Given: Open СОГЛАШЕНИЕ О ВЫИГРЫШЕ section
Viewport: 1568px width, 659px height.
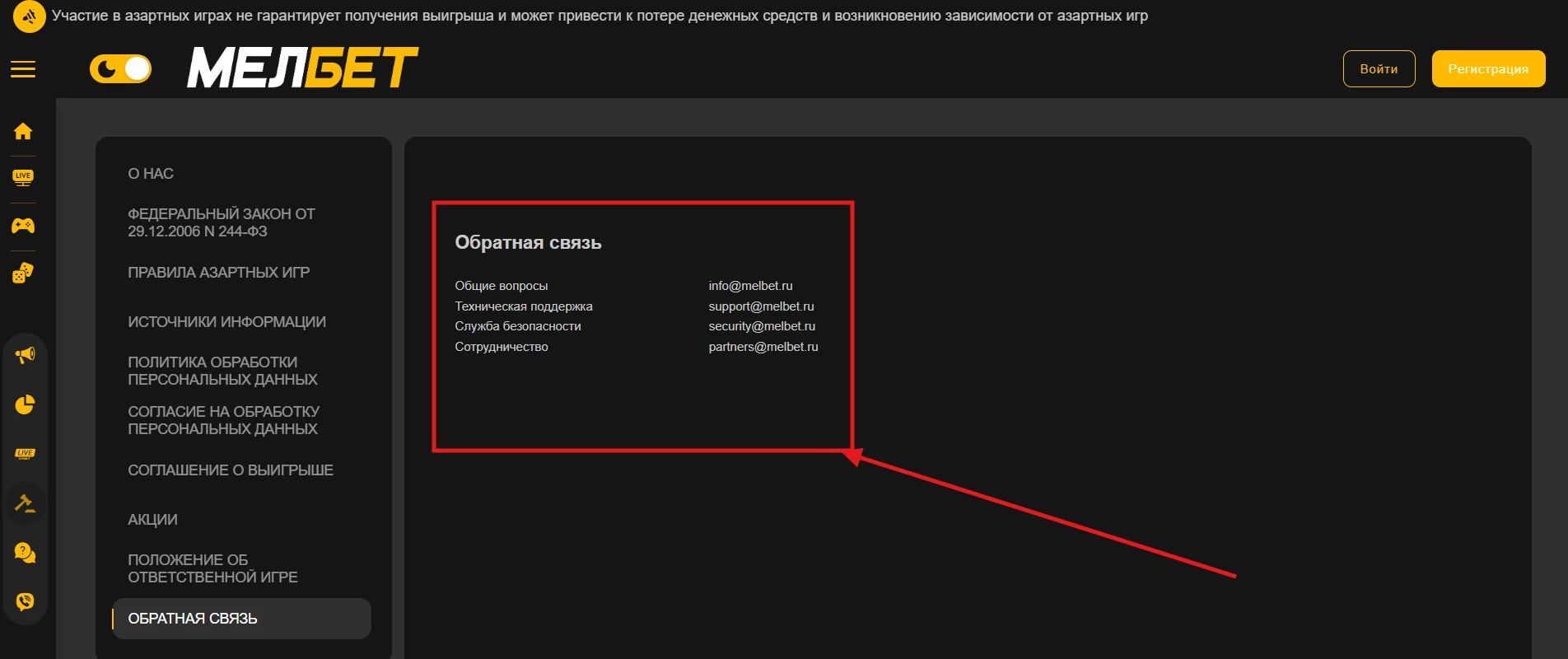Looking at the screenshot, I should pos(231,470).
